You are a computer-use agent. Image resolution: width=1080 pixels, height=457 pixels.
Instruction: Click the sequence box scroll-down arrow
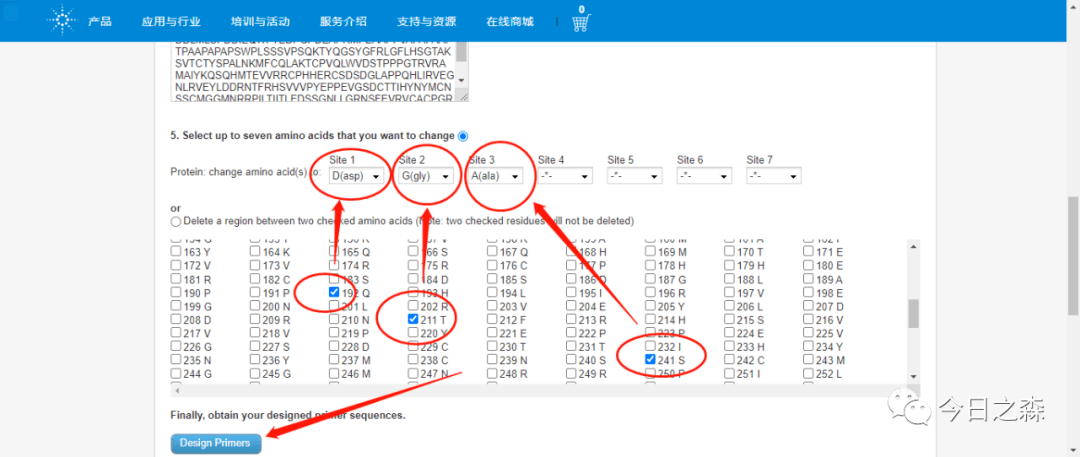(462, 80)
